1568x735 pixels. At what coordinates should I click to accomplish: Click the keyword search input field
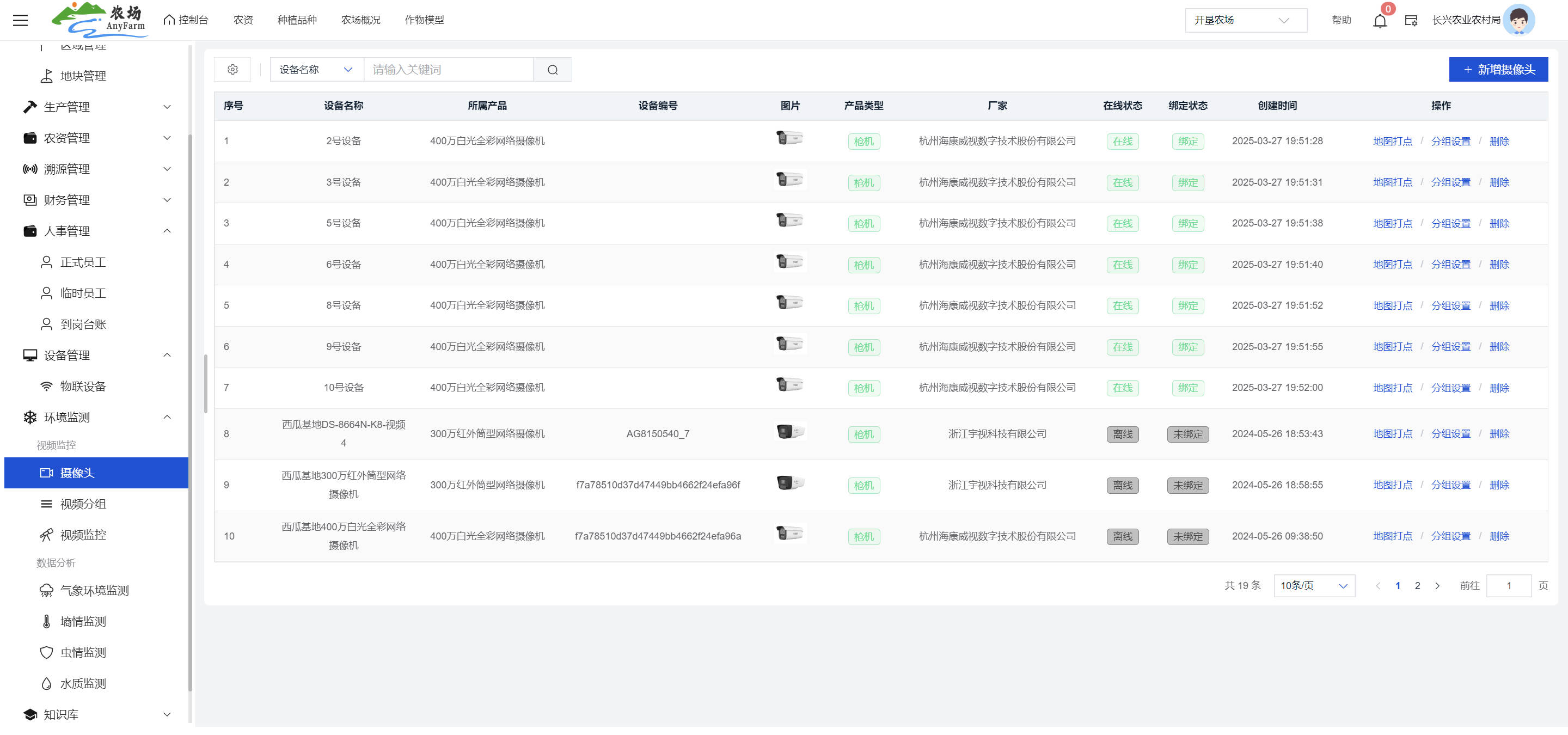[449, 69]
